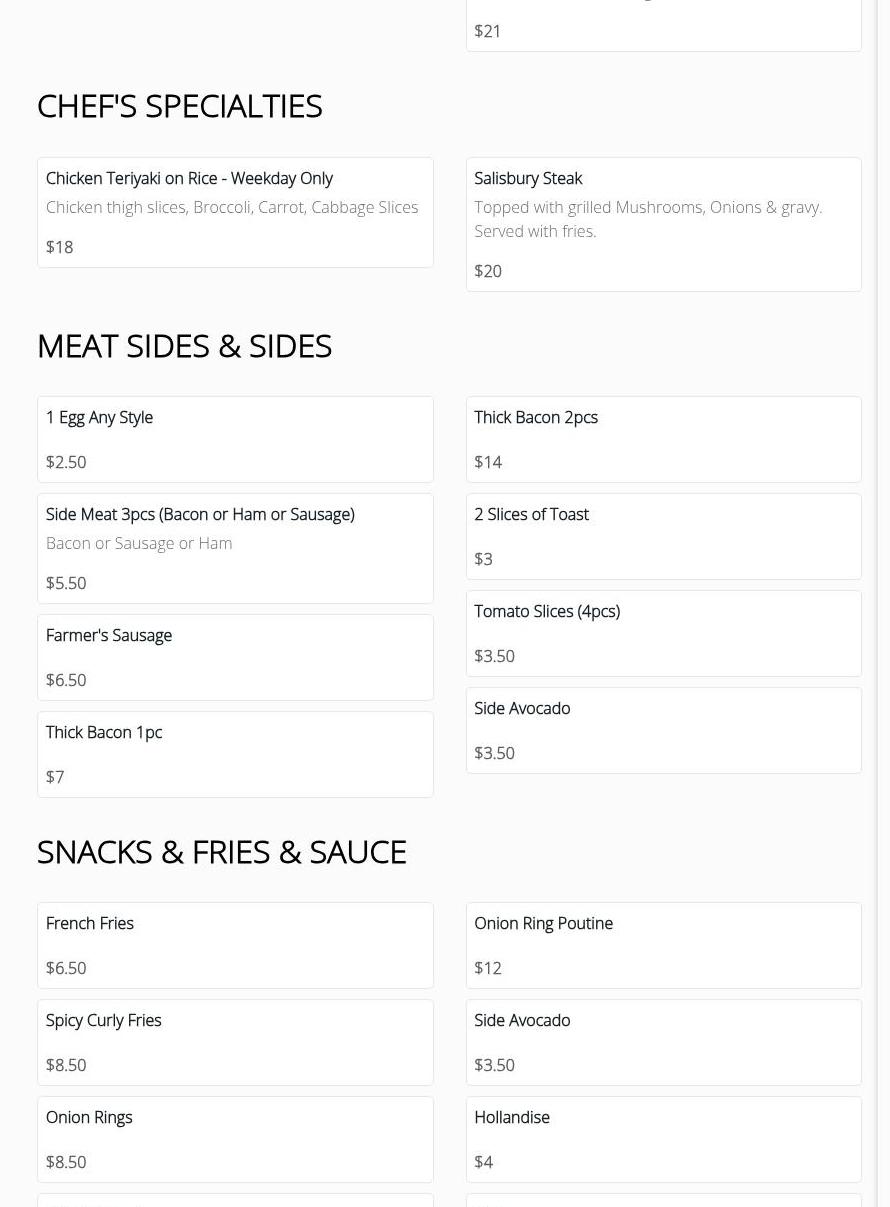Open the French Fries item
The width and height of the screenshot is (890, 1207).
[x=235, y=945]
